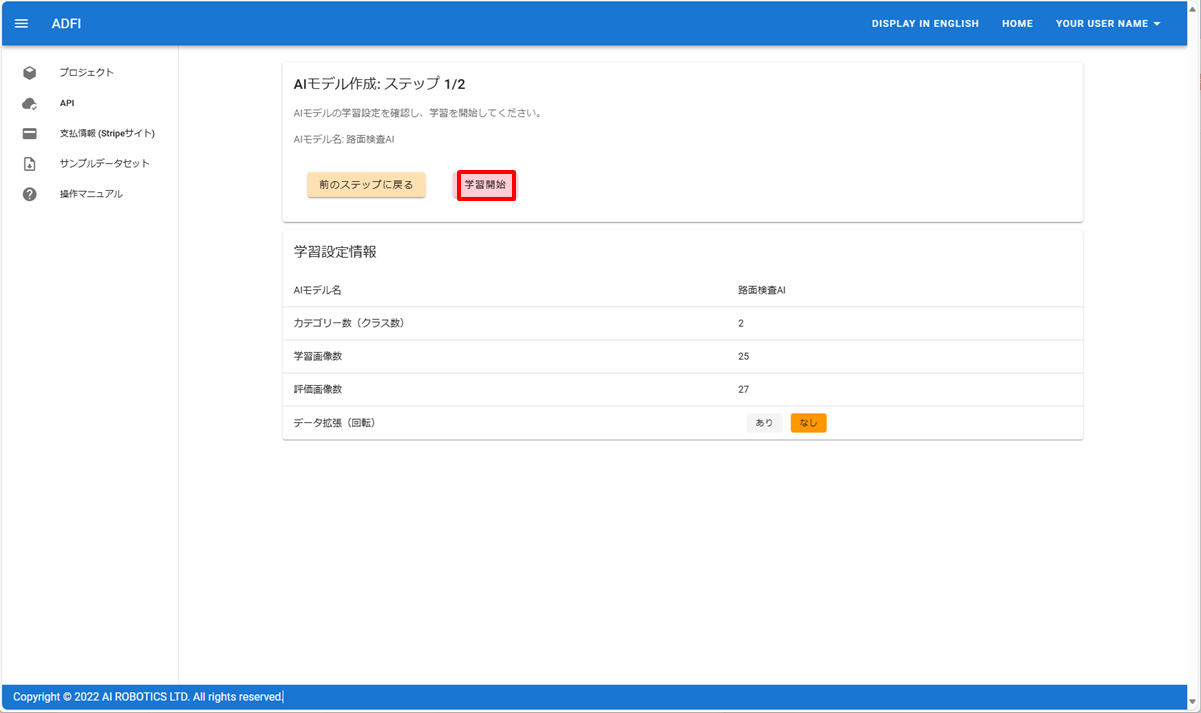The height and width of the screenshot is (713, 1201).
Task: Click DISPLAY IN ENGLISH link
Action: pos(925,24)
